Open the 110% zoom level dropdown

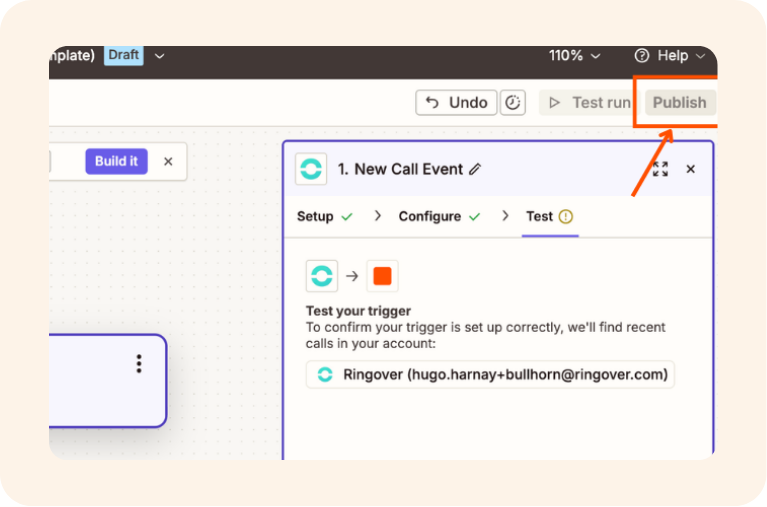coord(575,56)
